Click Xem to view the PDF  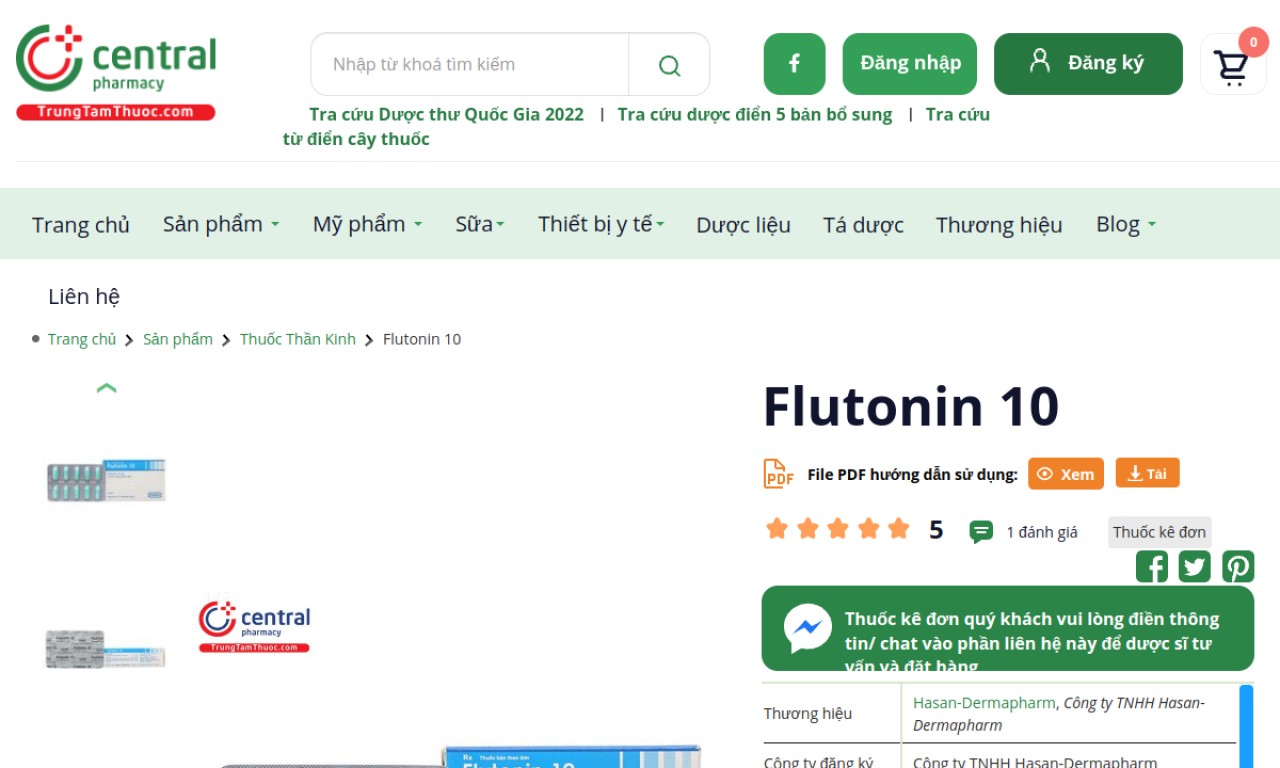click(x=1066, y=474)
